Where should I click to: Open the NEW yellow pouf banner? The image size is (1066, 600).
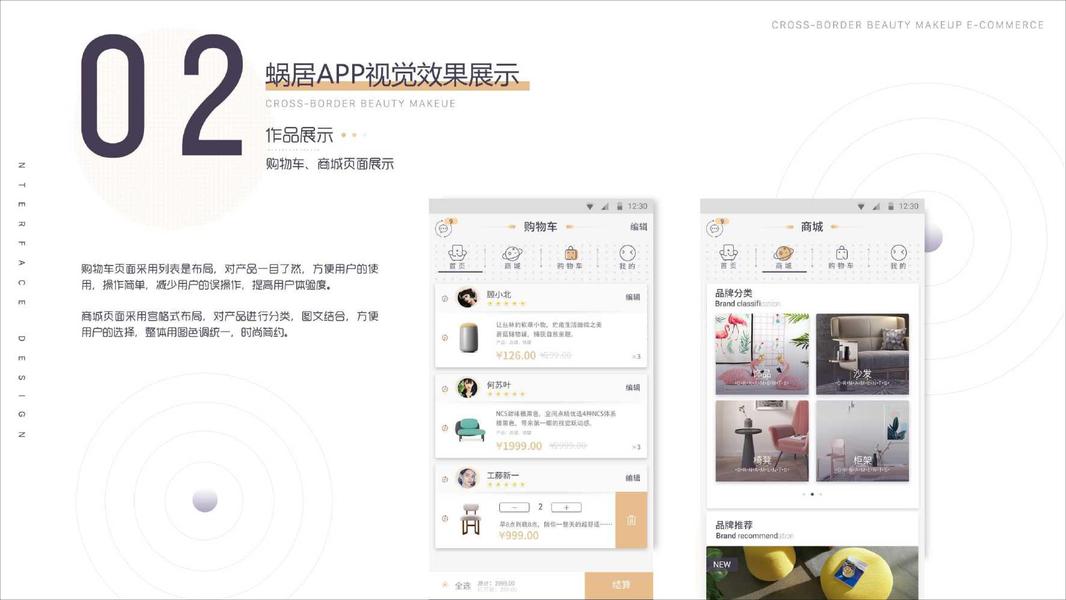point(812,573)
